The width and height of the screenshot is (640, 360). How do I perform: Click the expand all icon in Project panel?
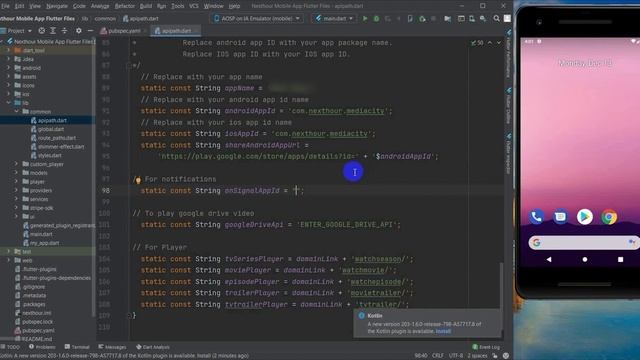[x=53, y=31]
